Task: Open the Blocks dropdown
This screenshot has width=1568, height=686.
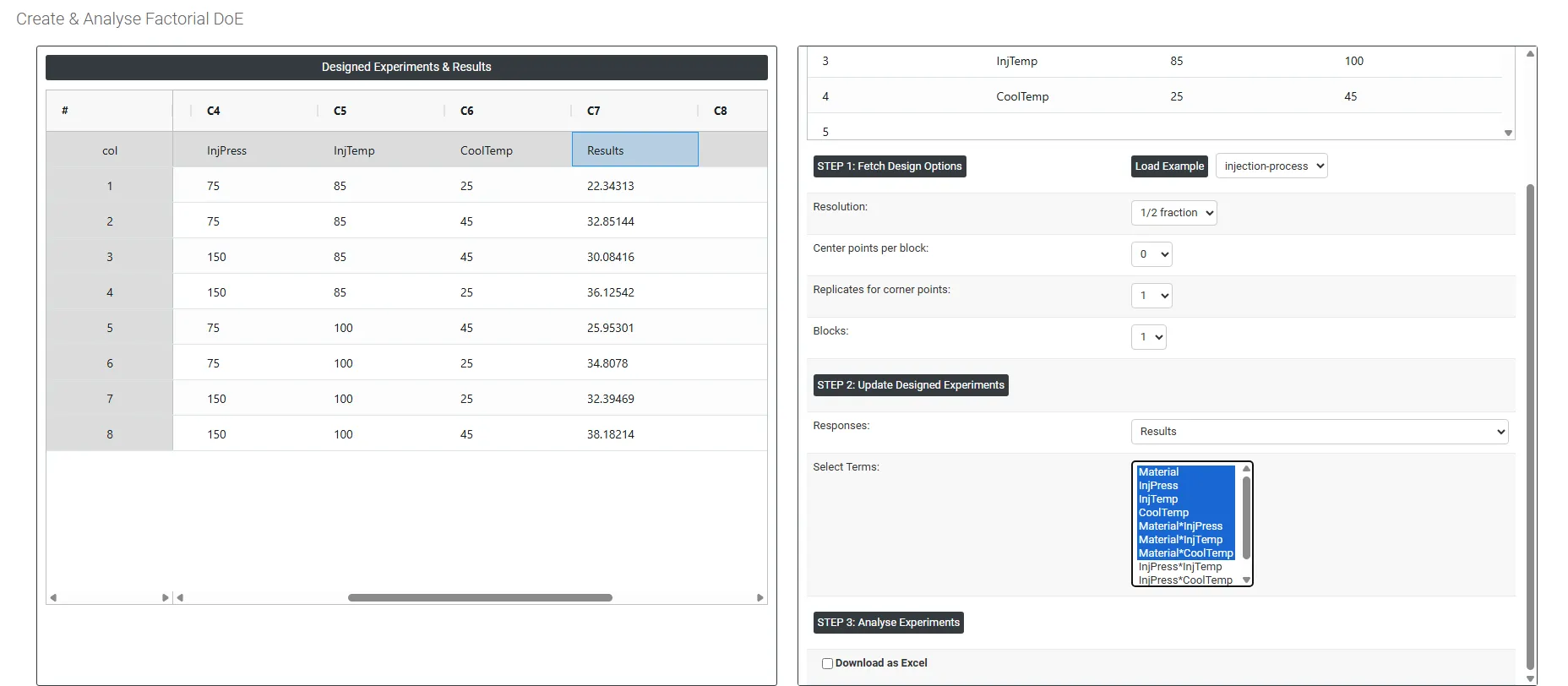Action: click(x=1149, y=337)
